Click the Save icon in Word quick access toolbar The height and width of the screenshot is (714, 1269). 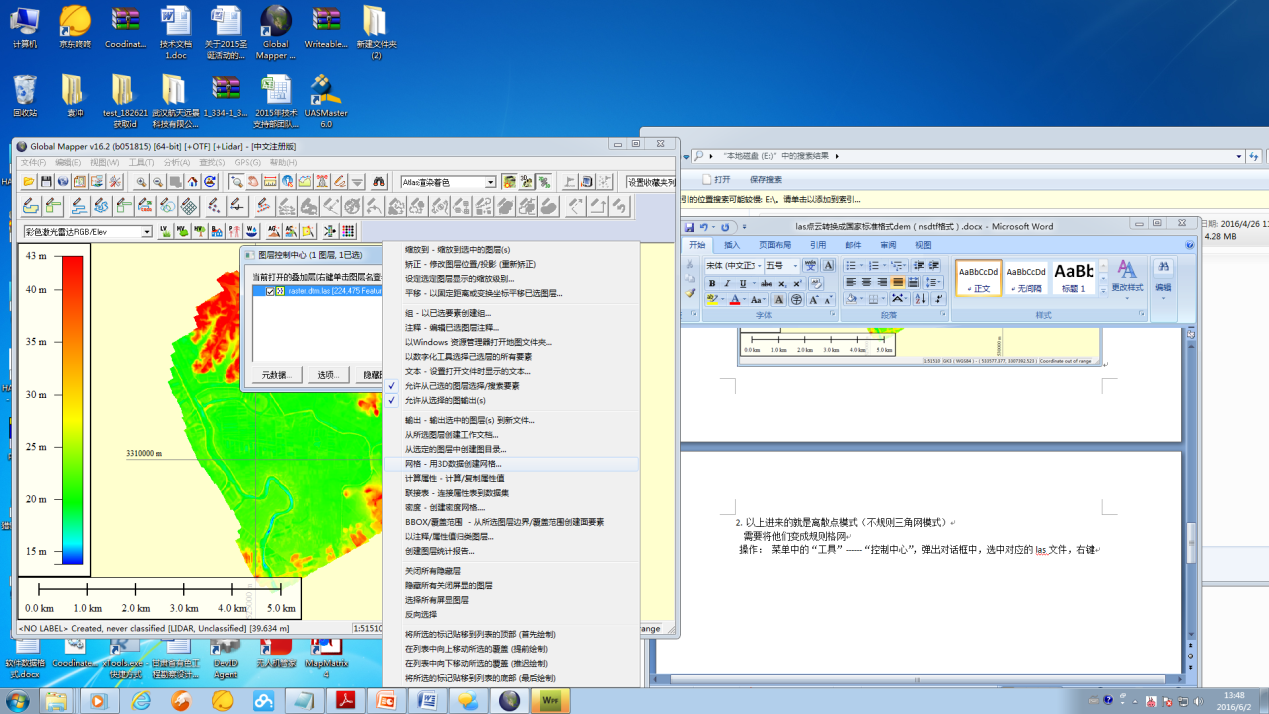tap(689, 227)
